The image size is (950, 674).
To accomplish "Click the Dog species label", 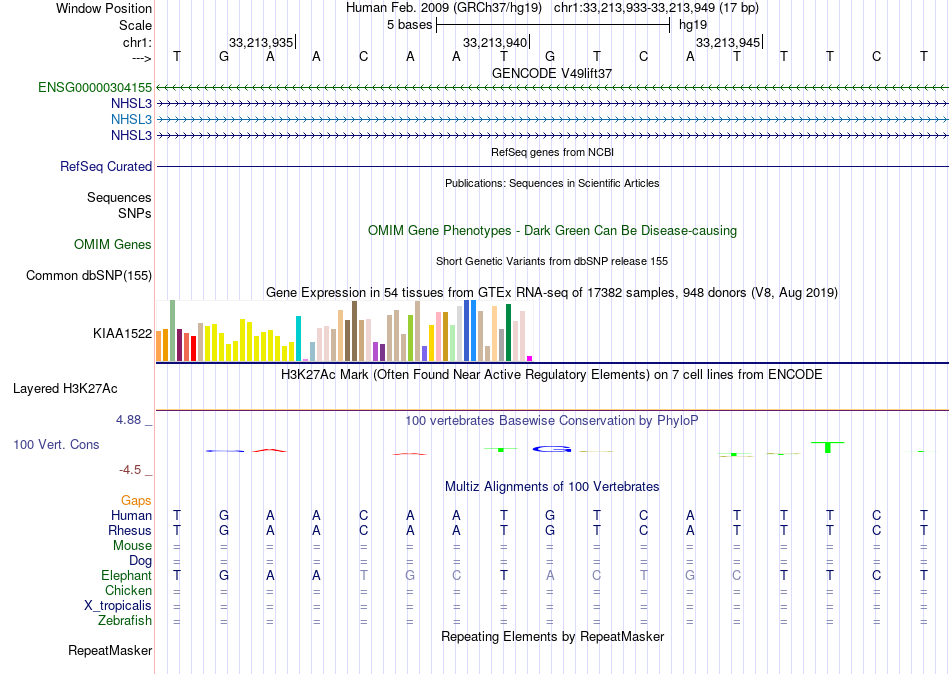I will pyautogui.click(x=140, y=561).
